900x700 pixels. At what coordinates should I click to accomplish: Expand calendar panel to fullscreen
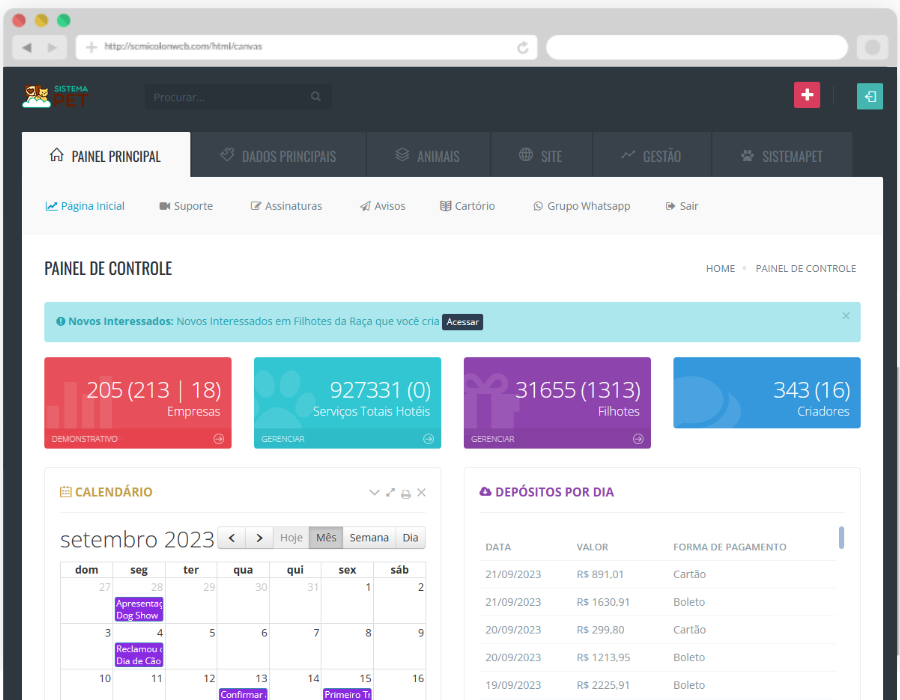pyautogui.click(x=390, y=493)
